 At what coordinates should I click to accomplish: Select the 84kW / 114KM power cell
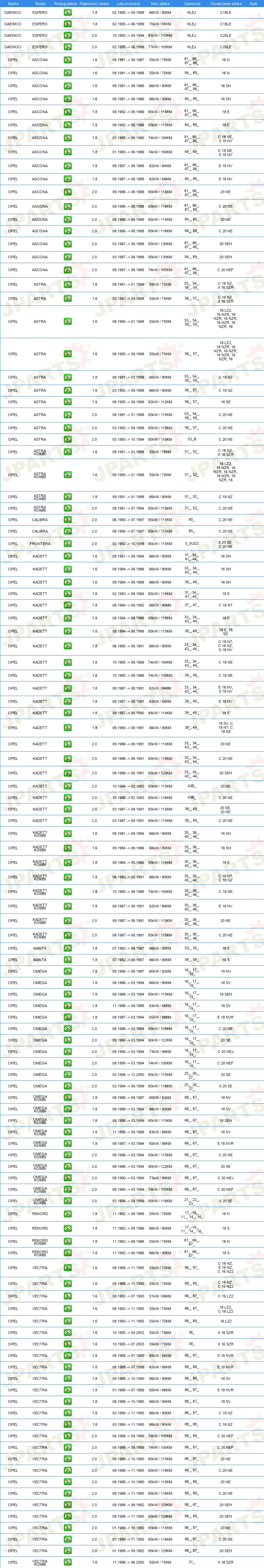coord(160,713)
